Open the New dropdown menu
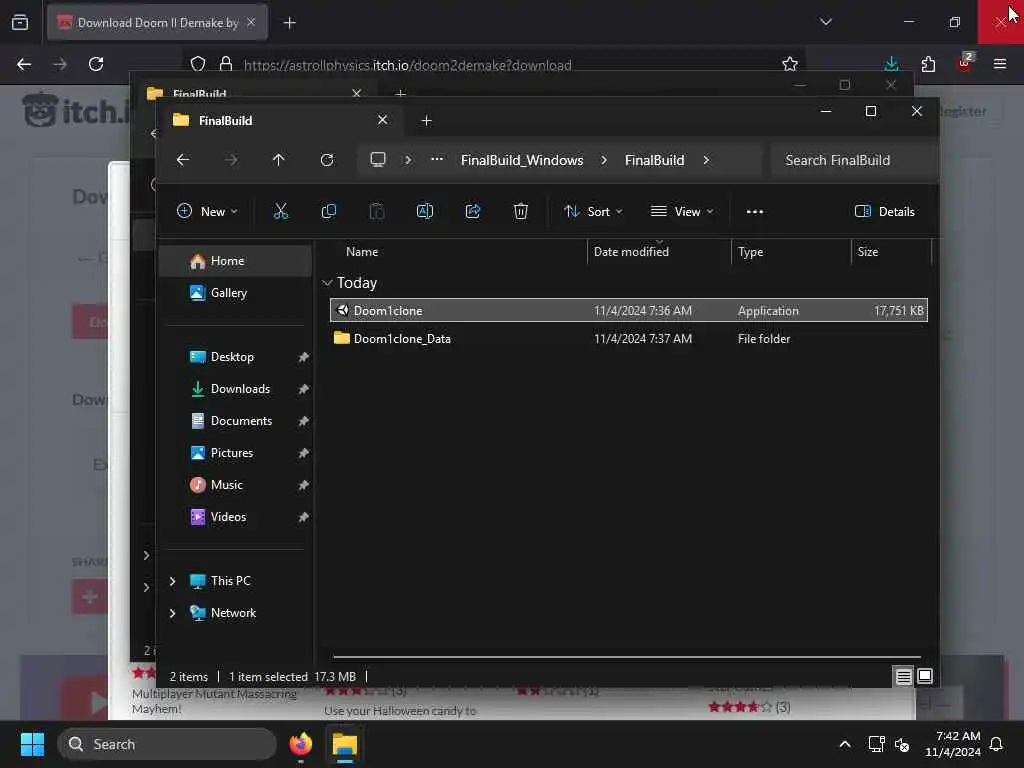The image size is (1024, 768). pyautogui.click(x=207, y=212)
